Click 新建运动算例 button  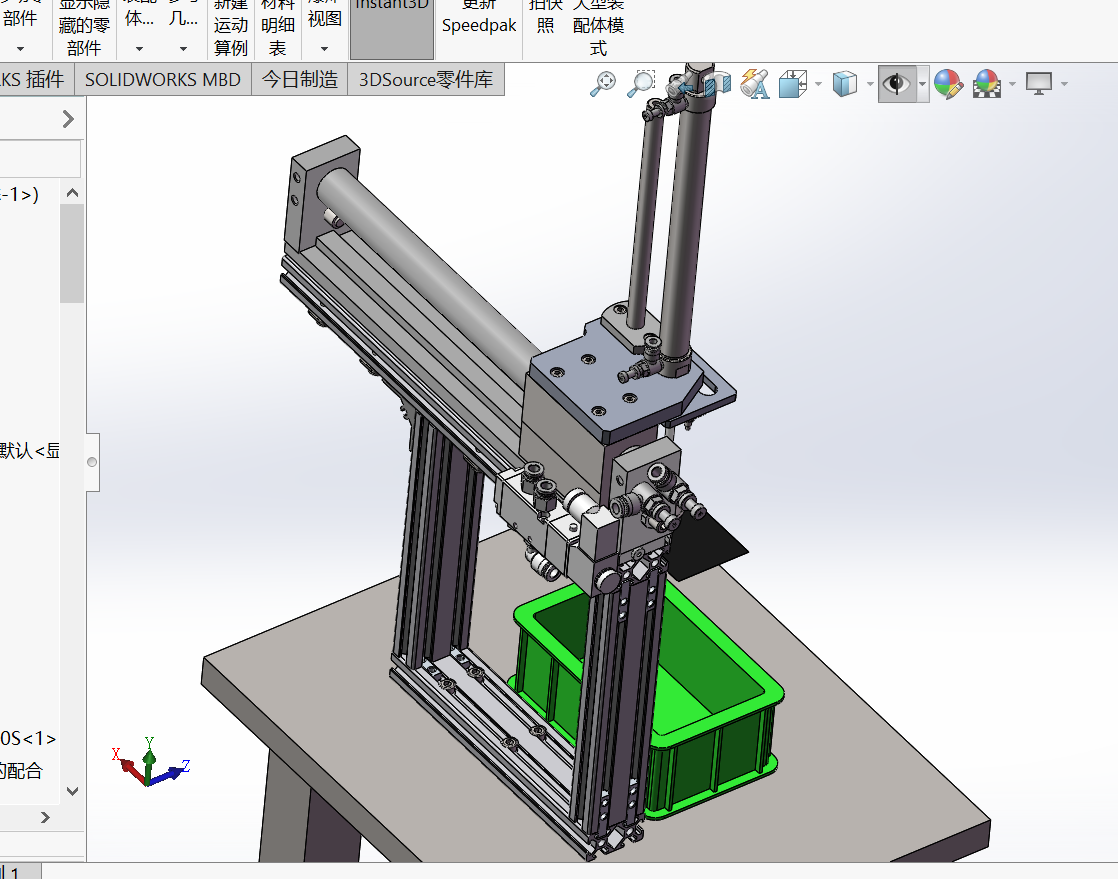coord(230,29)
